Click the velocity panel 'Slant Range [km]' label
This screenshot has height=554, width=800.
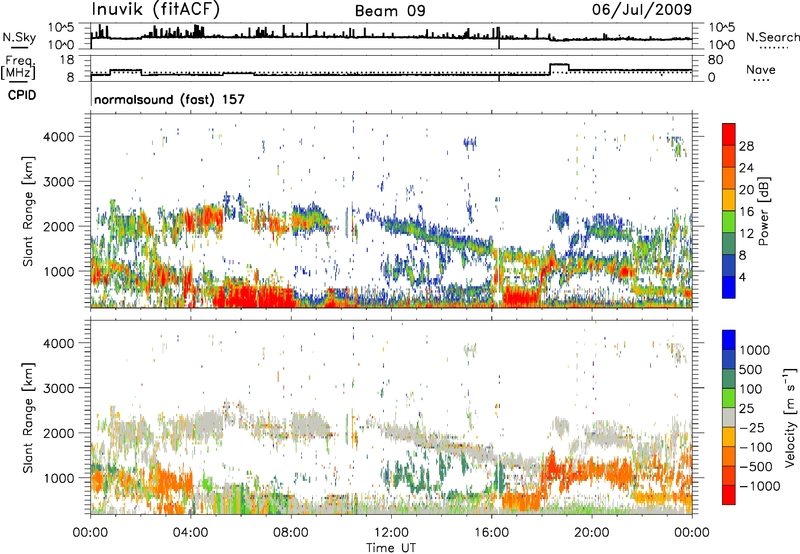coord(28,417)
